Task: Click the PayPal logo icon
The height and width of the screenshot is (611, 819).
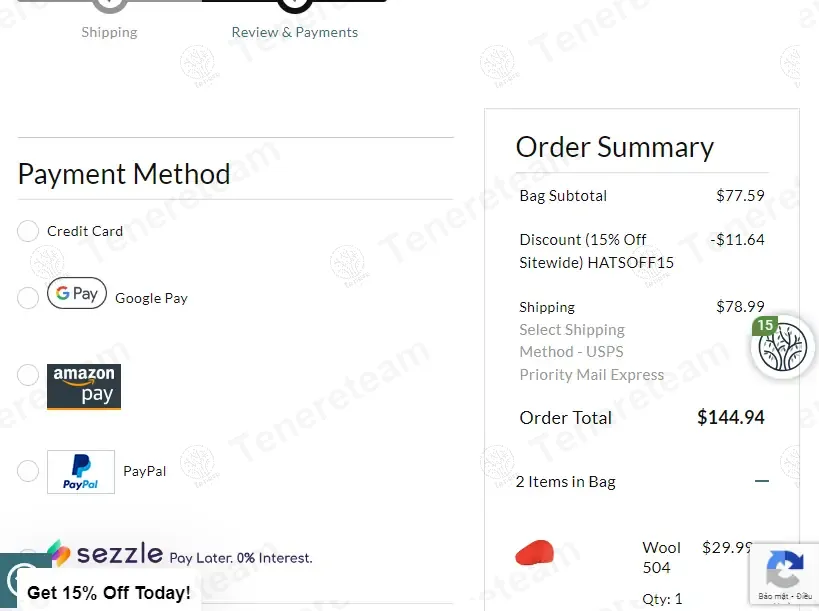Action: [81, 472]
